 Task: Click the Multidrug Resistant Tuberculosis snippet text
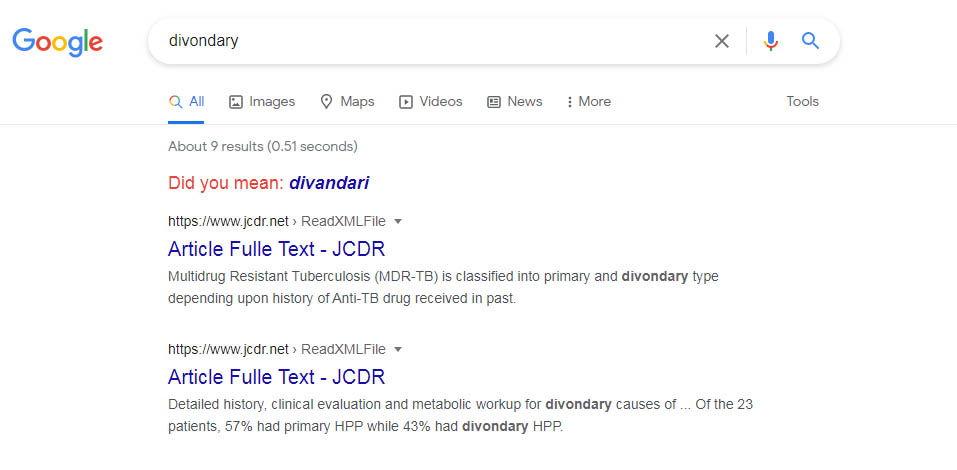pos(443,287)
